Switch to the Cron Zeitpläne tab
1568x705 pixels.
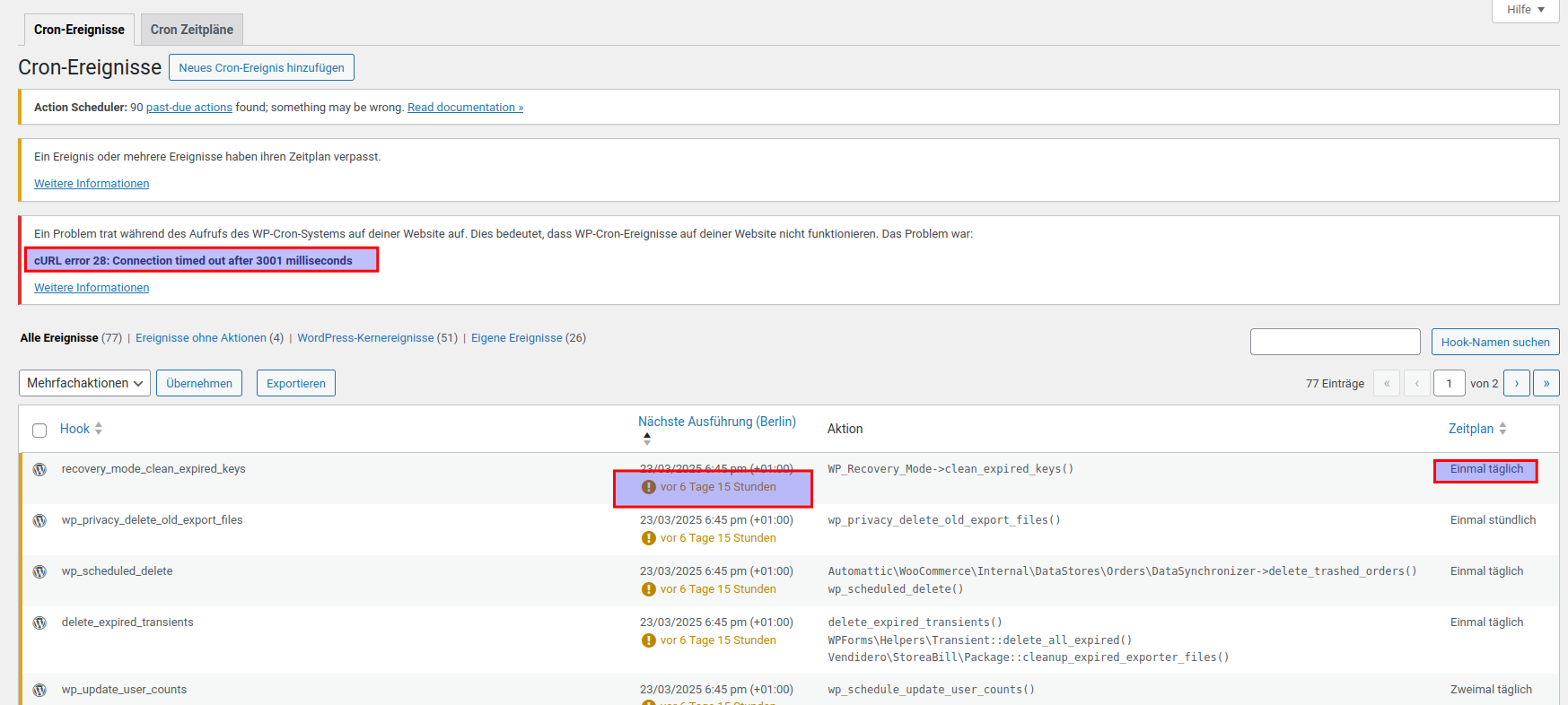point(191,30)
